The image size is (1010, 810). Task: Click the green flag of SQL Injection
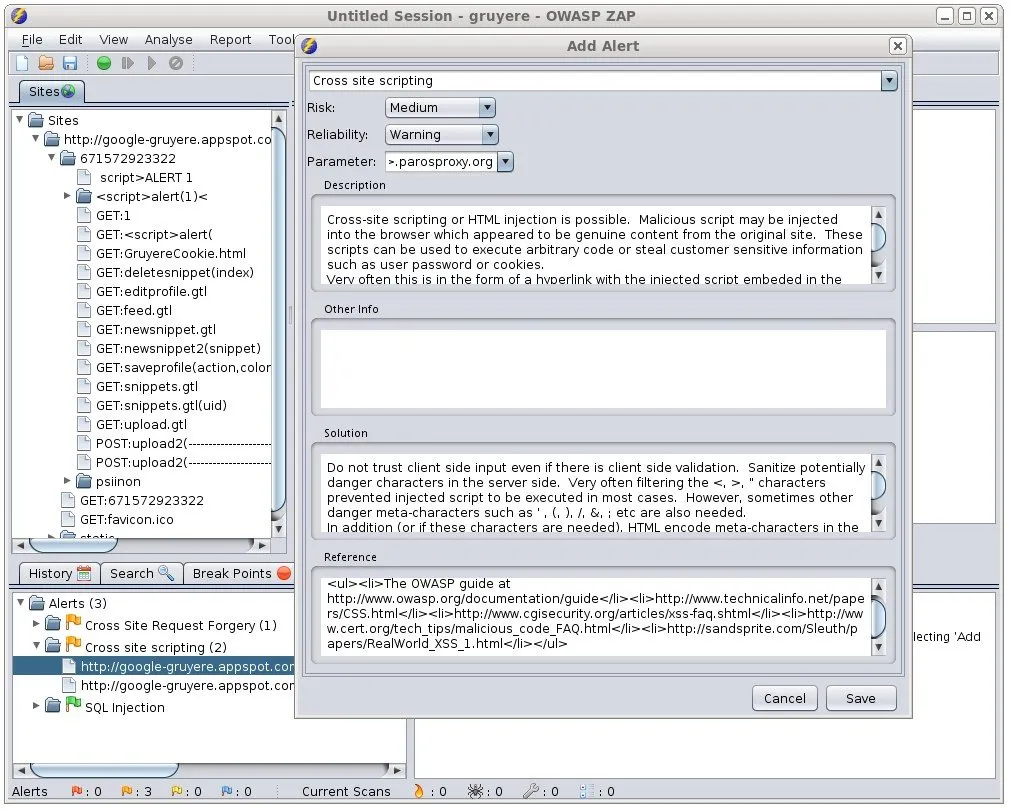click(73, 704)
